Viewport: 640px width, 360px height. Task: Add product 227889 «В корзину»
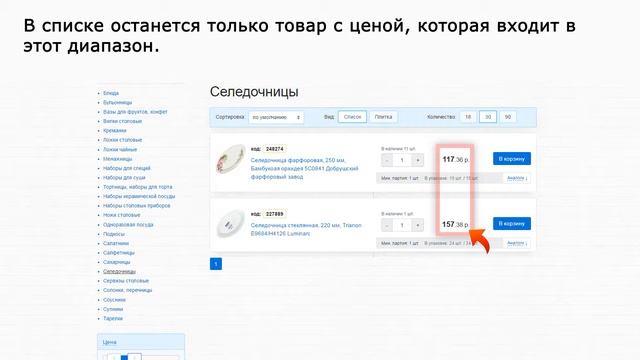click(512, 224)
